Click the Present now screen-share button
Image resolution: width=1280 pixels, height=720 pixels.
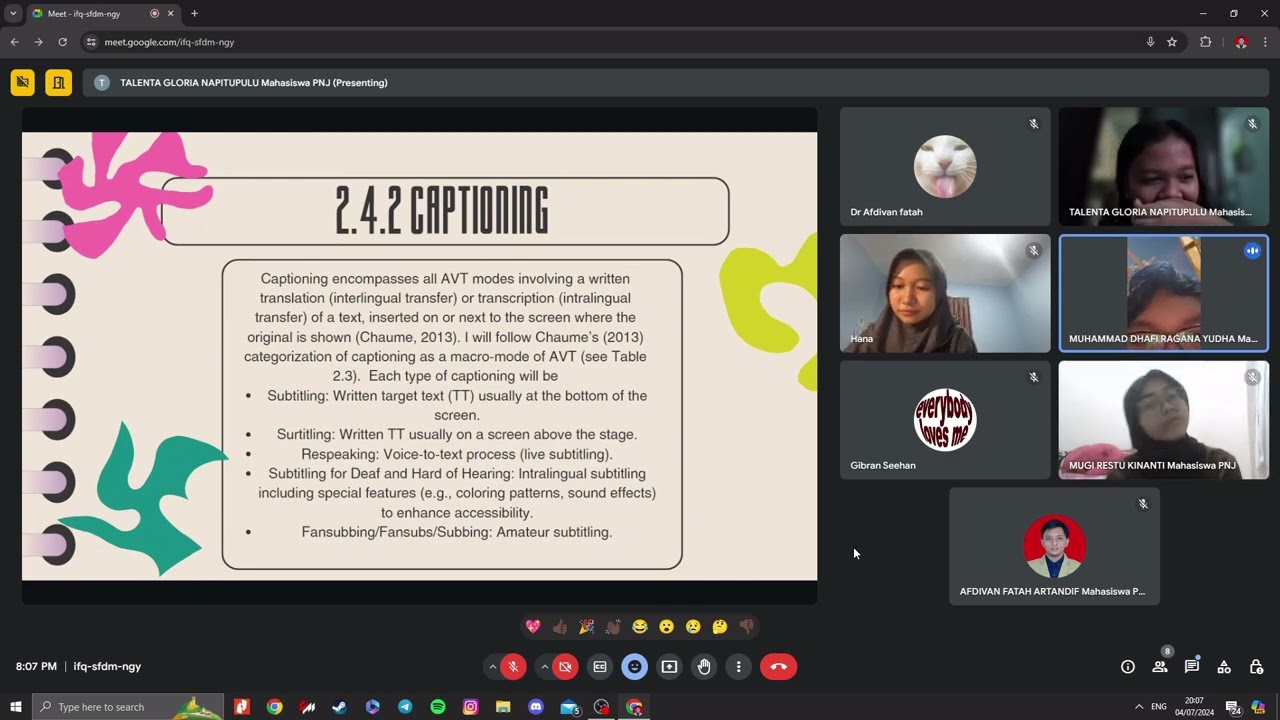pos(669,667)
